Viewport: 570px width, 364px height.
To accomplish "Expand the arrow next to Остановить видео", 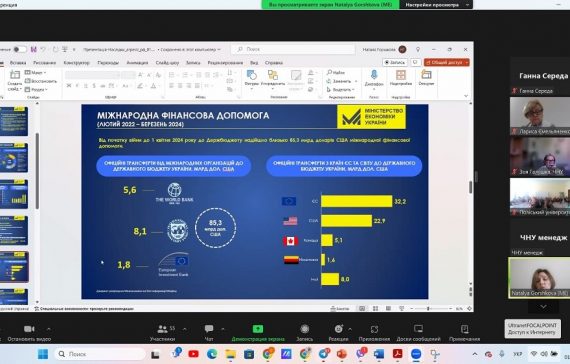I will [x=48, y=329].
